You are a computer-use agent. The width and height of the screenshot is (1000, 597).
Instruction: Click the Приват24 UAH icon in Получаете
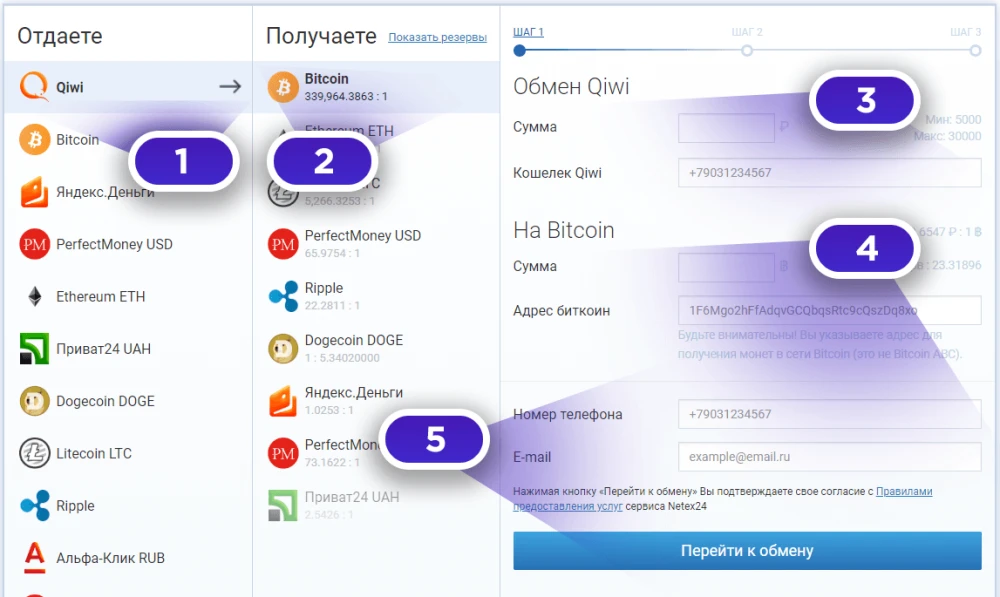(283, 505)
